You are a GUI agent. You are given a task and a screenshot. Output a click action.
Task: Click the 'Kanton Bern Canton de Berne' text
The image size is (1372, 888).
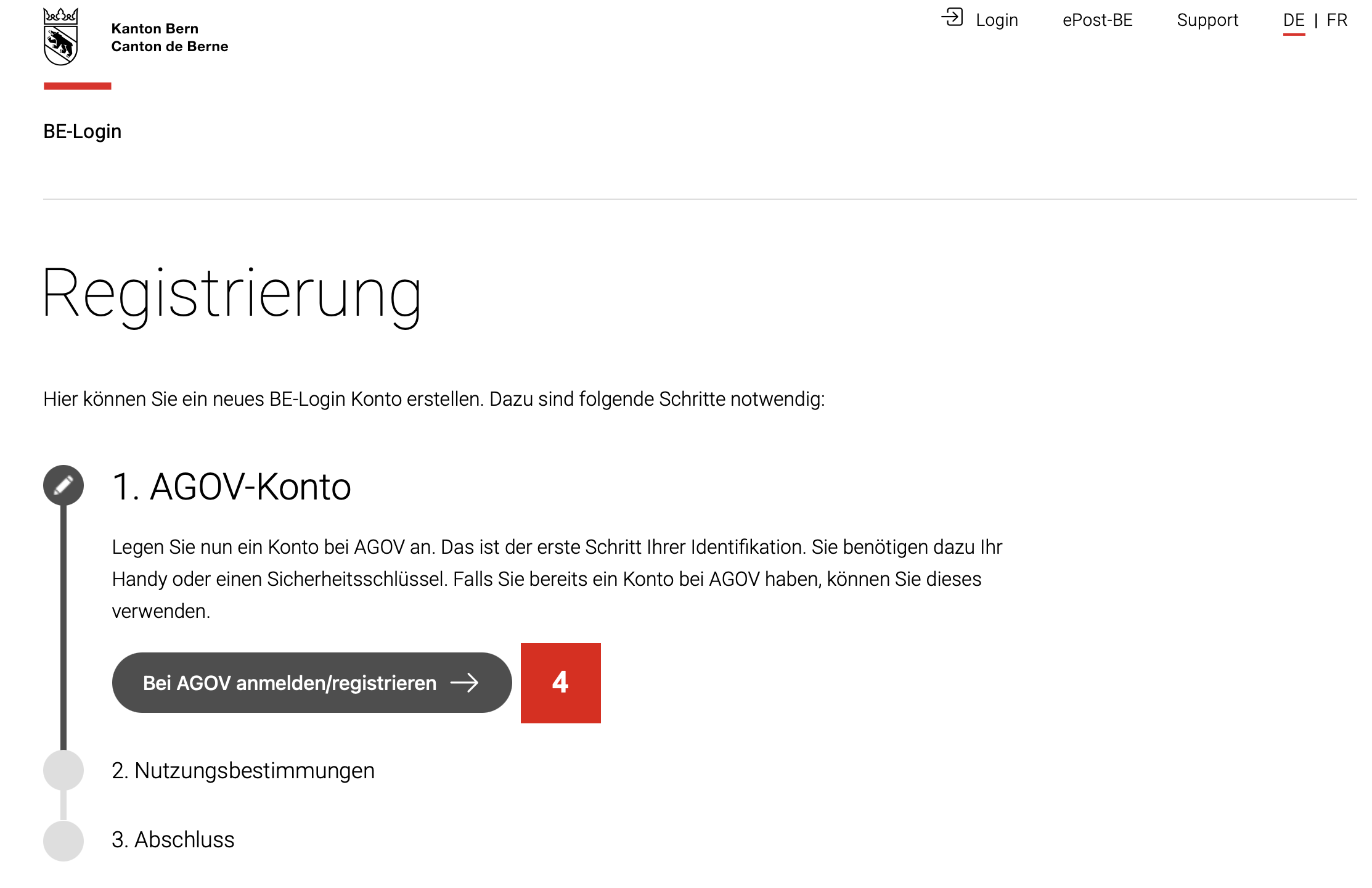[x=169, y=38]
